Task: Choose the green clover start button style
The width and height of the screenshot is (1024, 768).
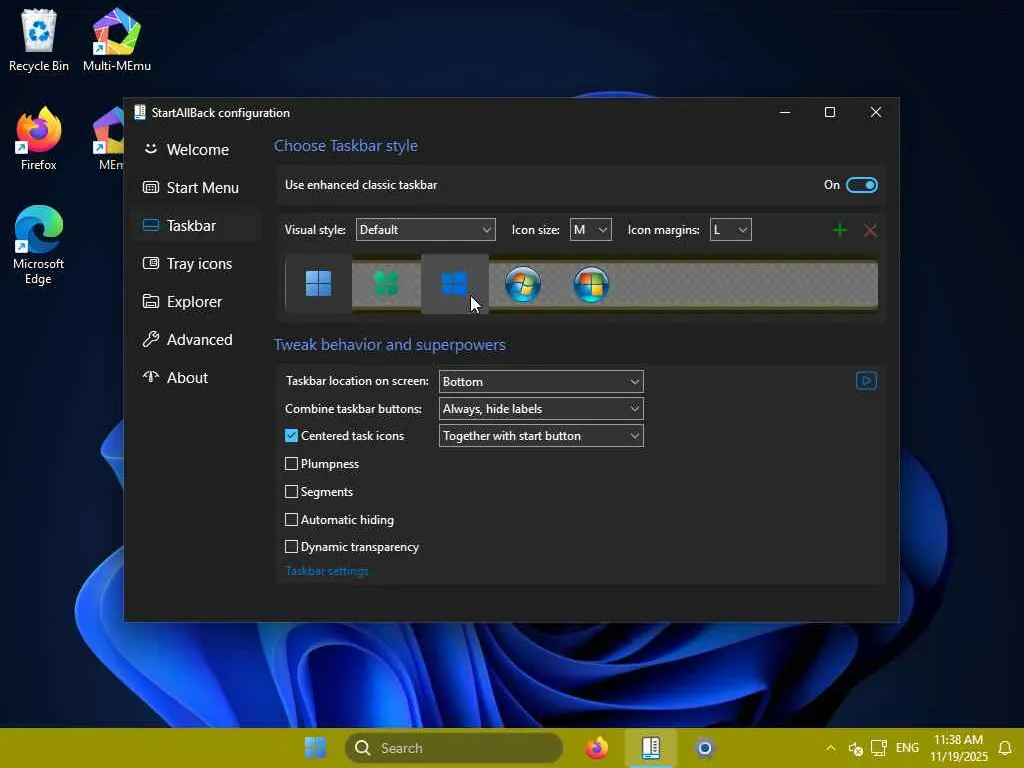Action: coord(386,283)
